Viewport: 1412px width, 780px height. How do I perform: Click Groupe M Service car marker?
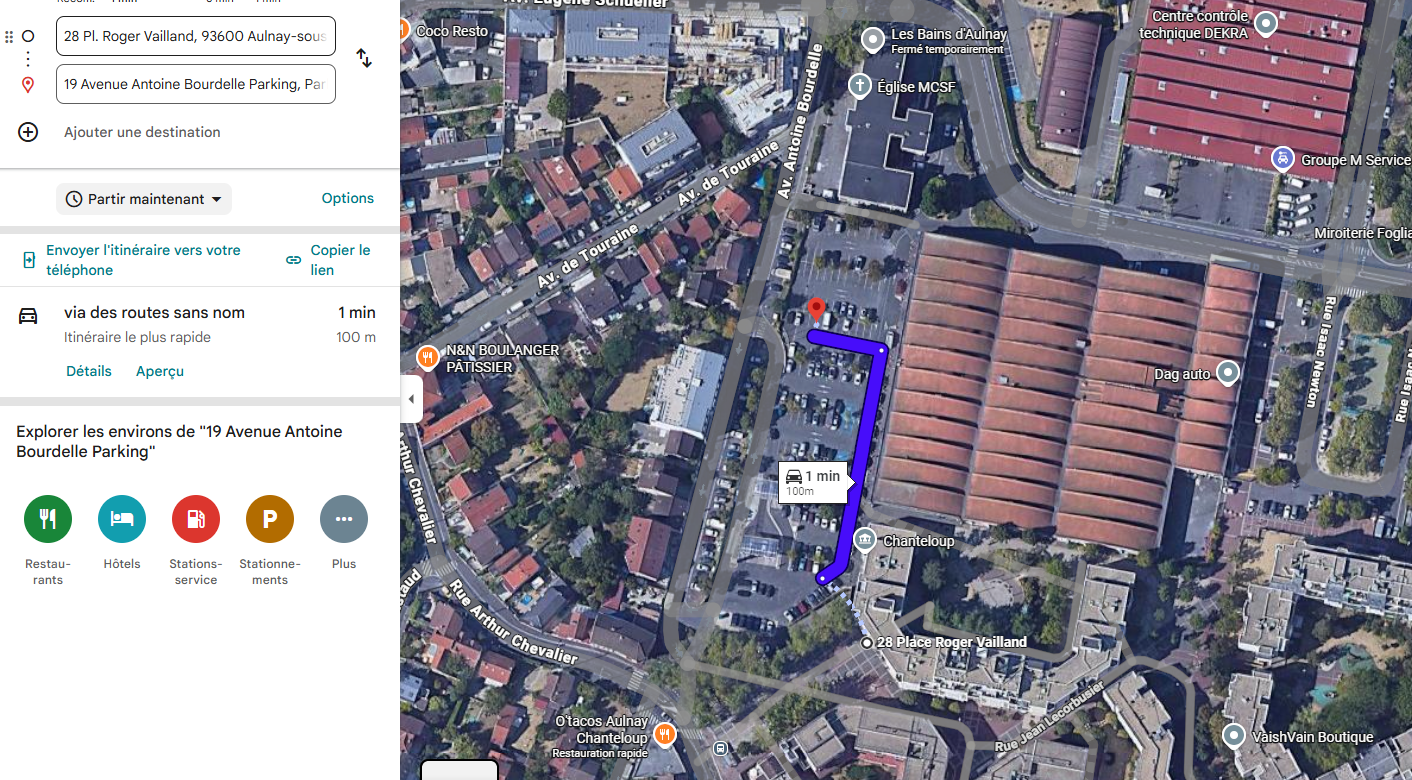pyautogui.click(x=1281, y=159)
